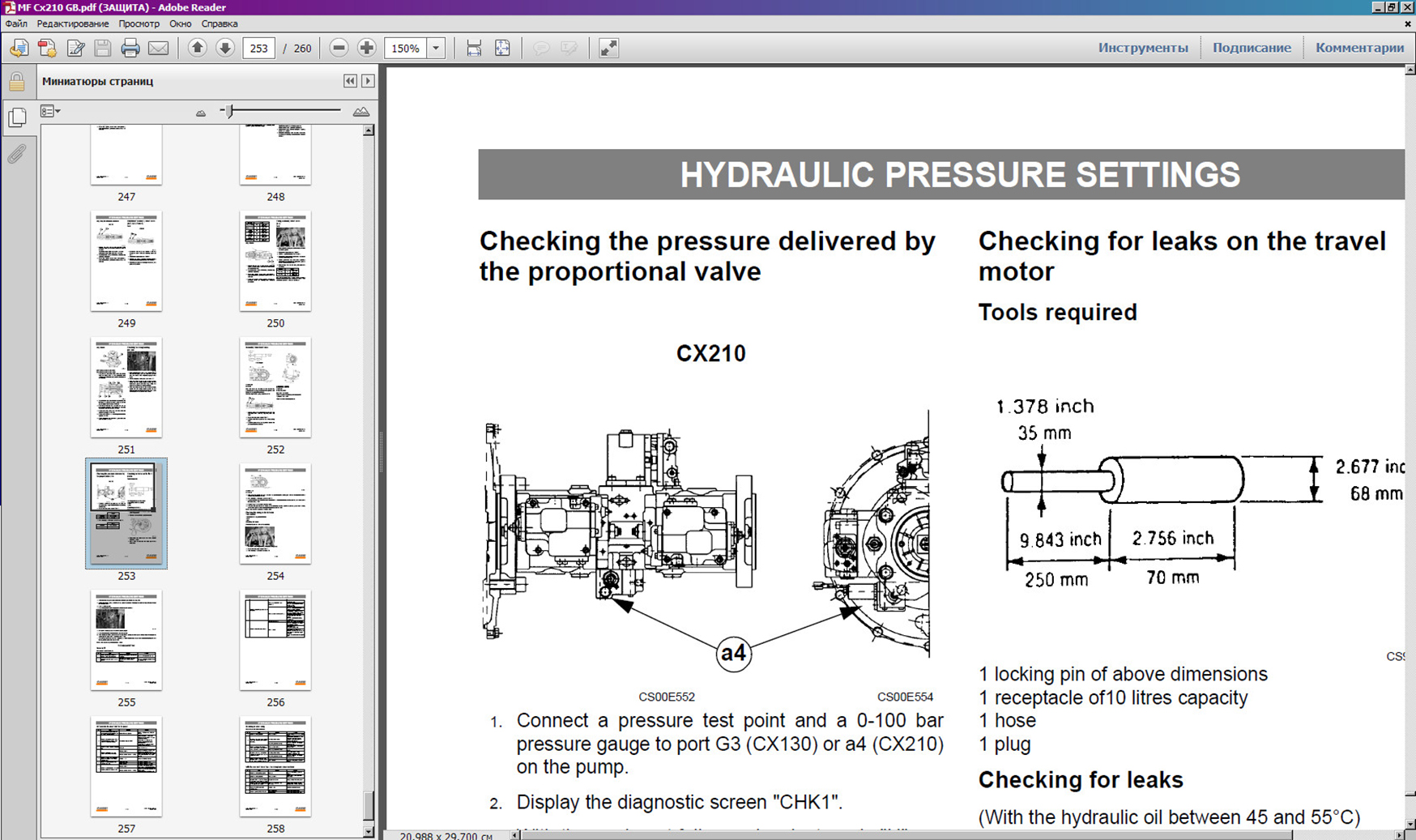Open the 150% zoom level dropdown
Viewport: 1416px width, 840px height.
pyautogui.click(x=436, y=49)
